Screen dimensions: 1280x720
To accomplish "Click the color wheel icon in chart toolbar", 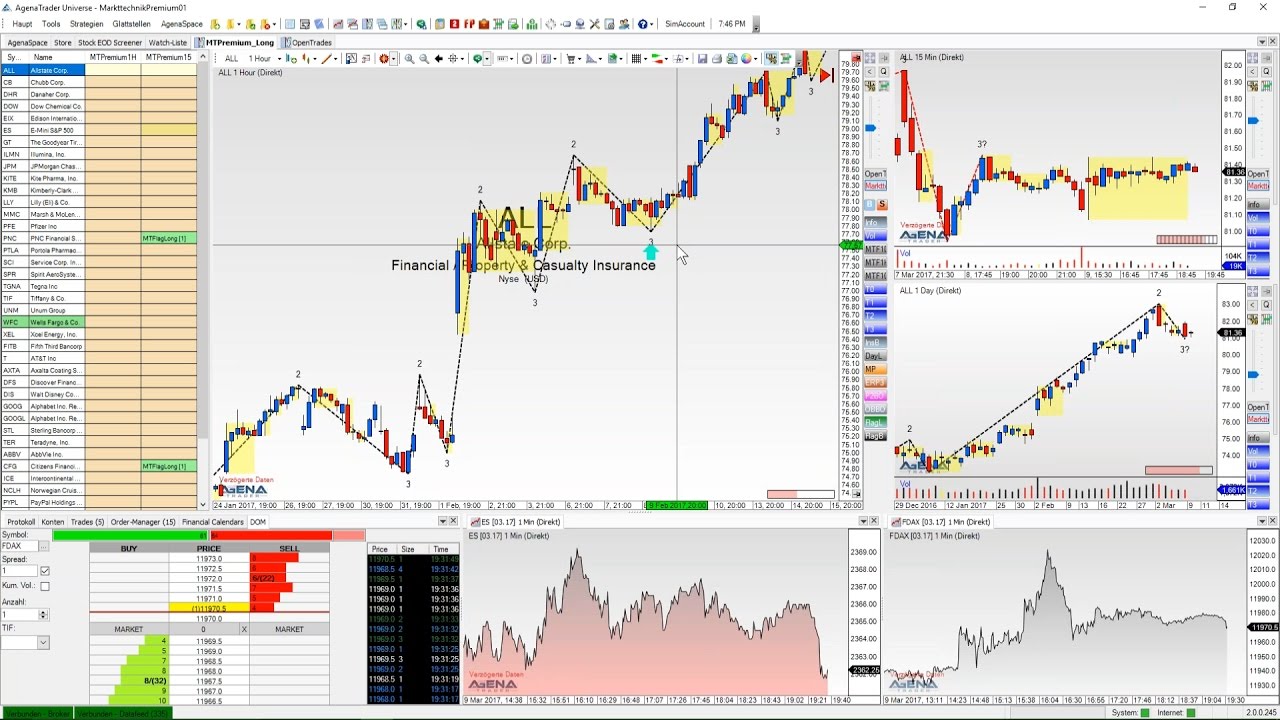I will coord(746,59).
